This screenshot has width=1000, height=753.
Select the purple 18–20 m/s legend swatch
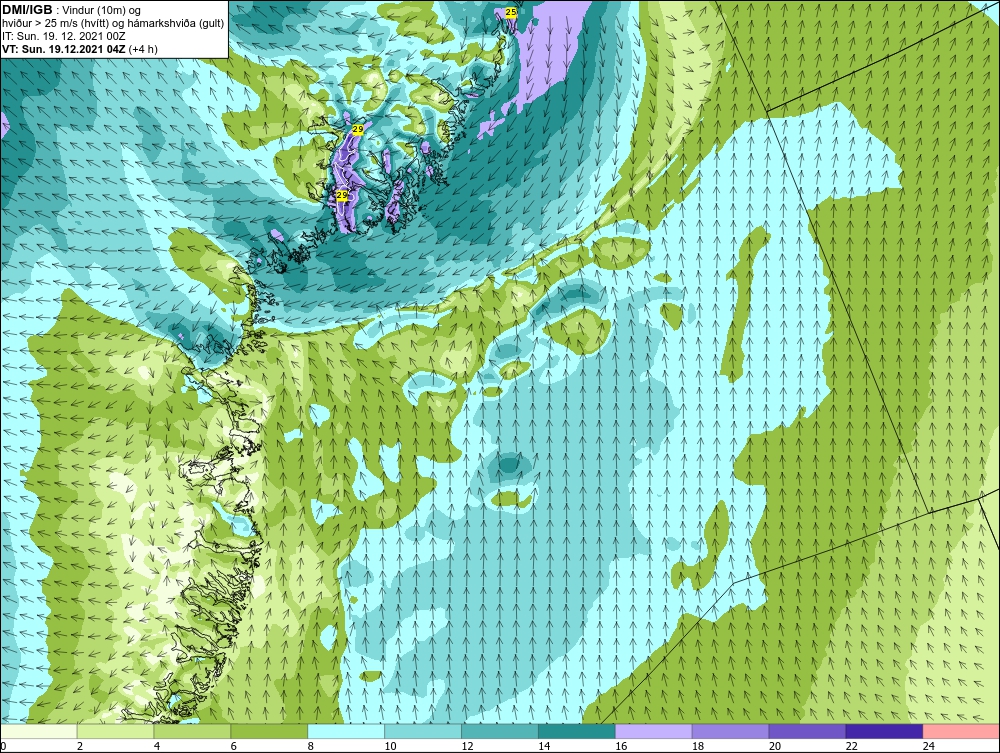click(x=730, y=731)
